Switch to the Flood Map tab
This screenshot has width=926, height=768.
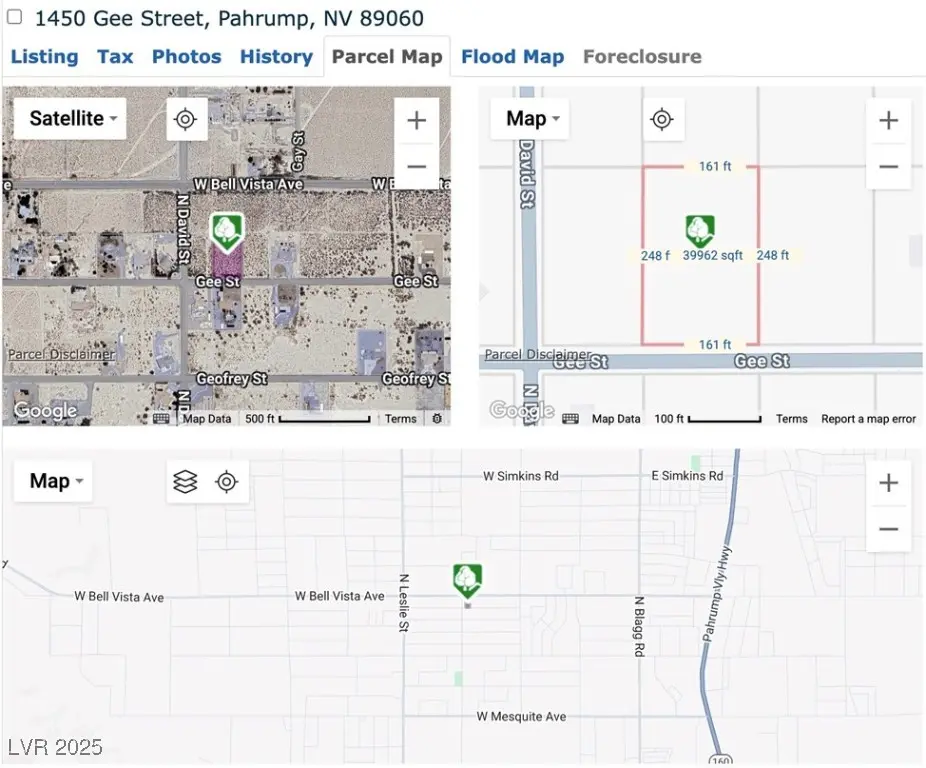click(x=512, y=57)
